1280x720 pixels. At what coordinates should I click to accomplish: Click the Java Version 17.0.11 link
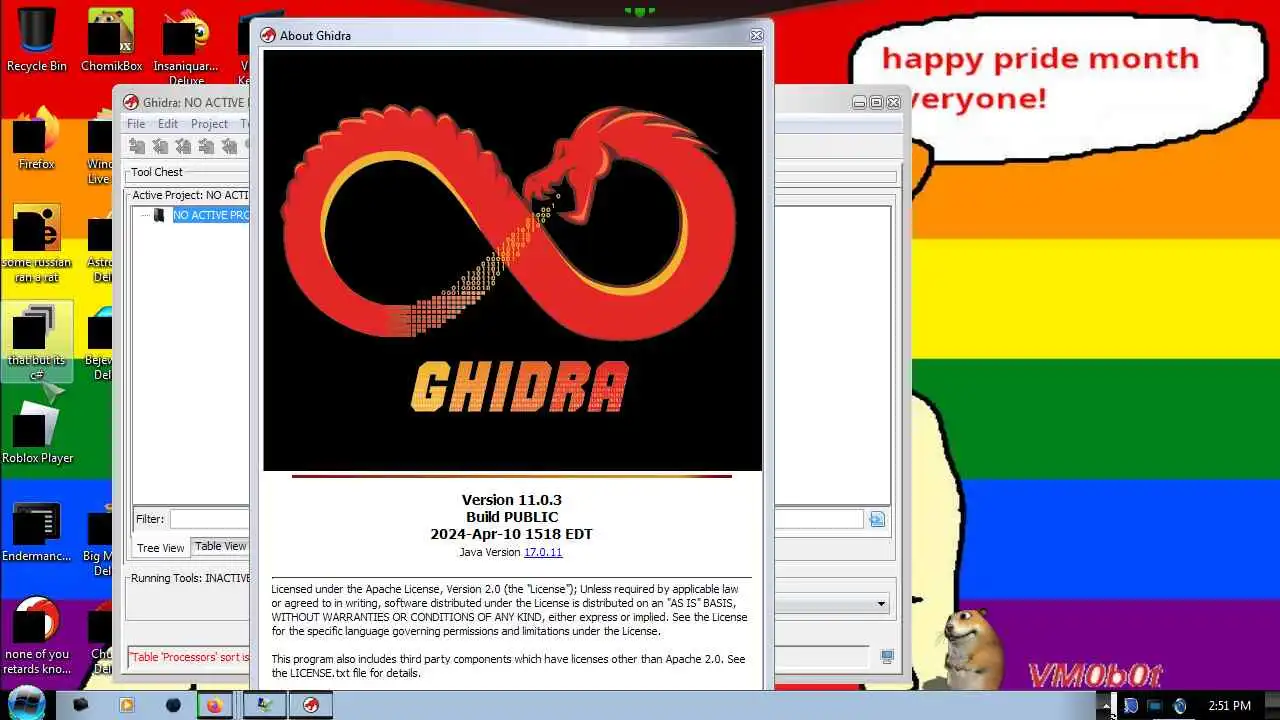[x=543, y=552]
